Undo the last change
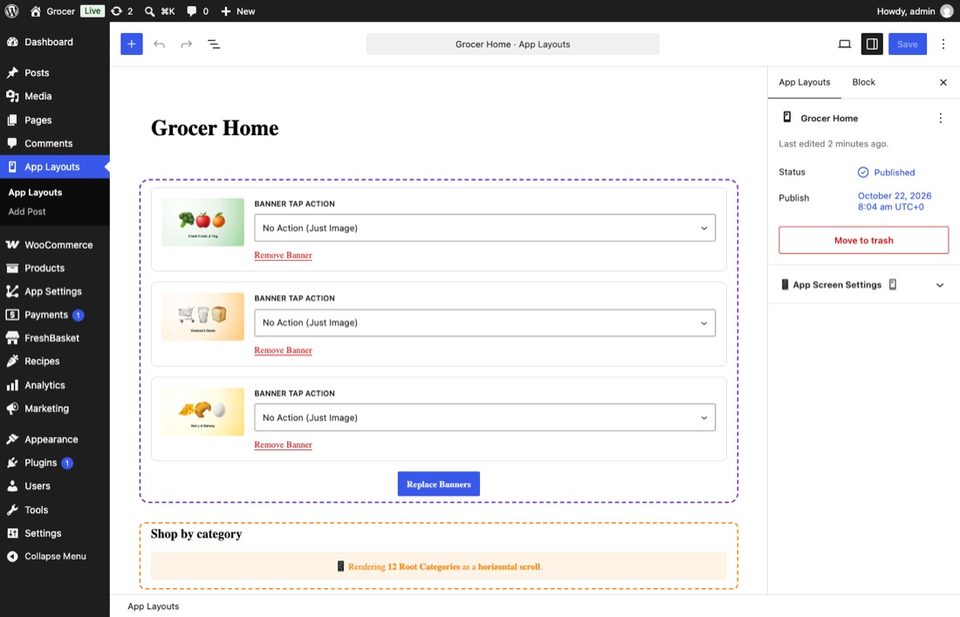This screenshot has height=617, width=960. point(159,44)
